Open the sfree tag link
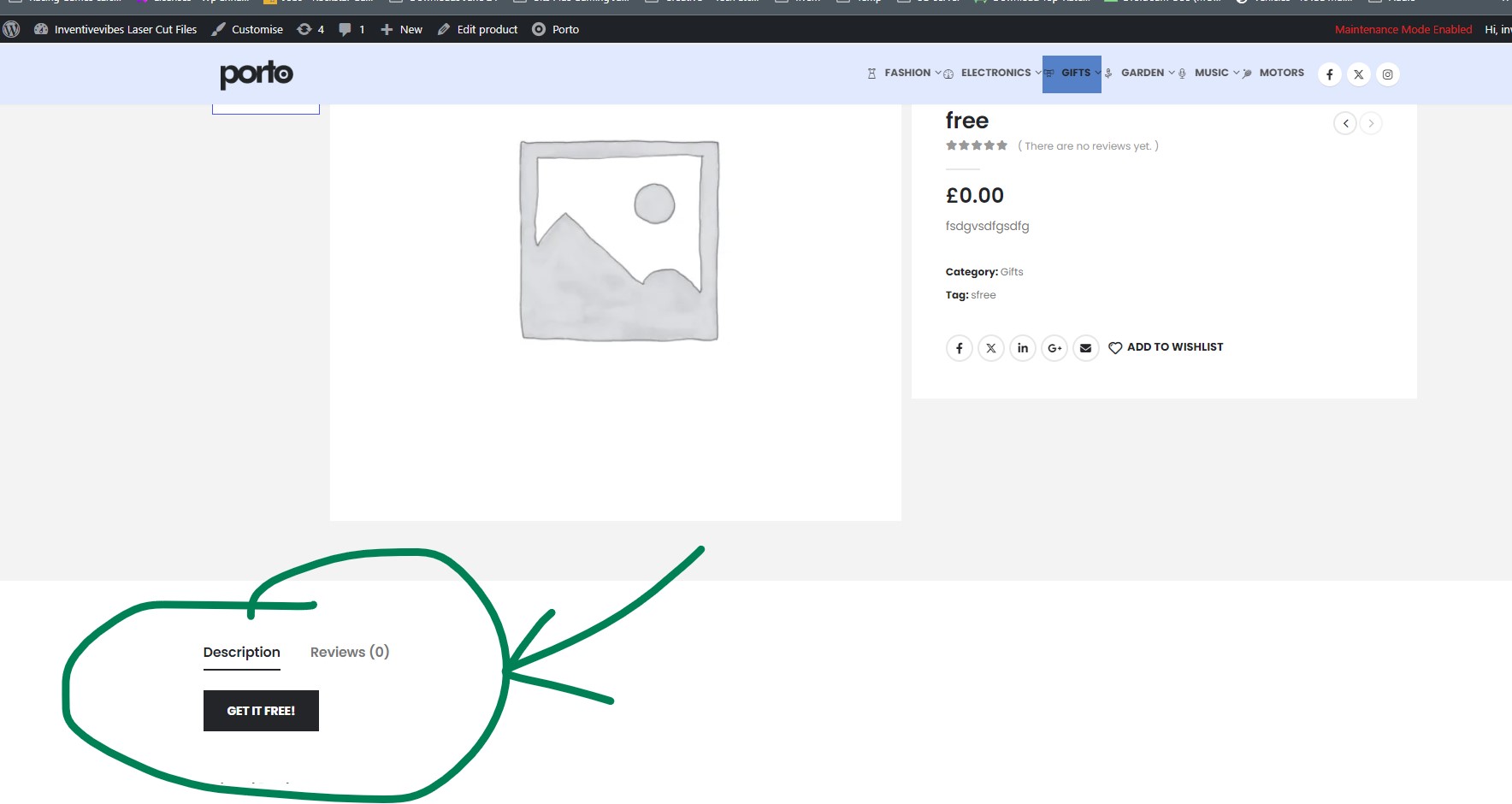Image resolution: width=1512 pixels, height=804 pixels. coord(983,295)
